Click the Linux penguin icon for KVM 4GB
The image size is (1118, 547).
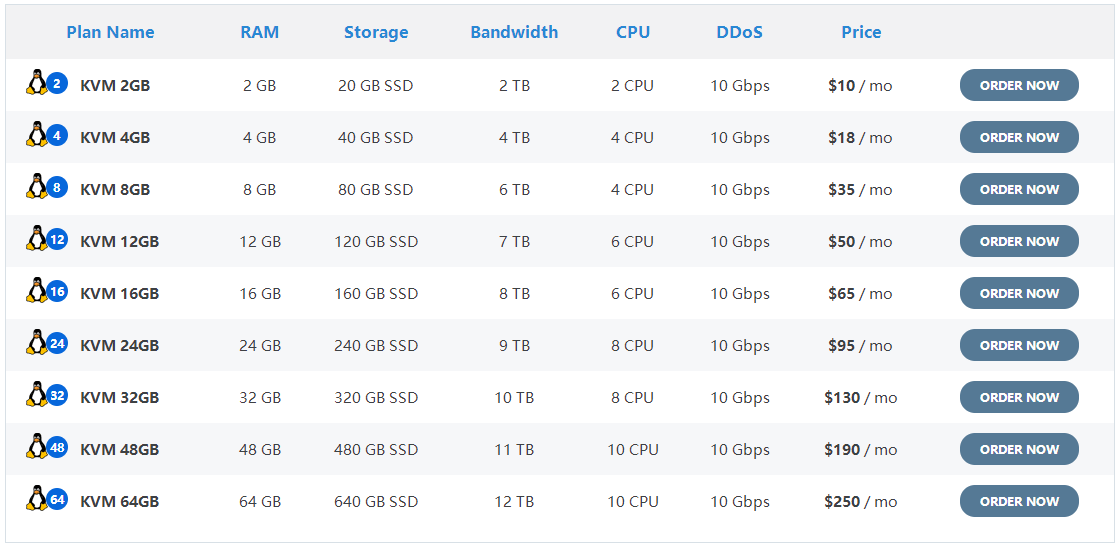point(38,135)
